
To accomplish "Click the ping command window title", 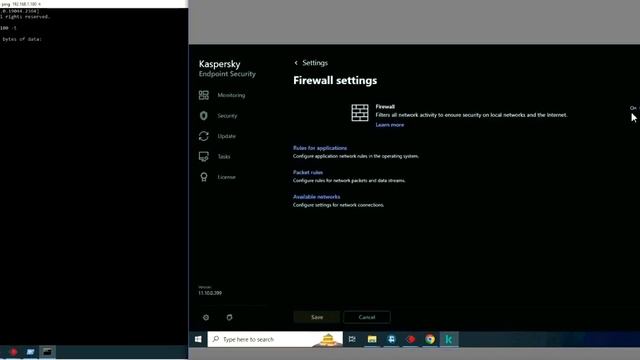I will [21, 4].
